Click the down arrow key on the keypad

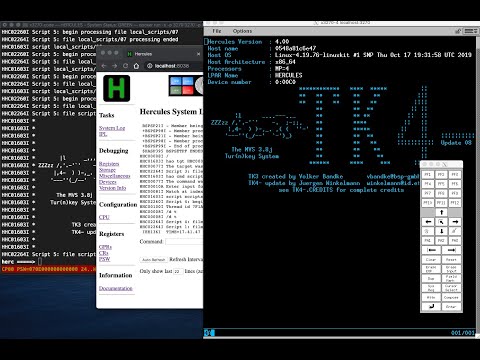pos(441,231)
